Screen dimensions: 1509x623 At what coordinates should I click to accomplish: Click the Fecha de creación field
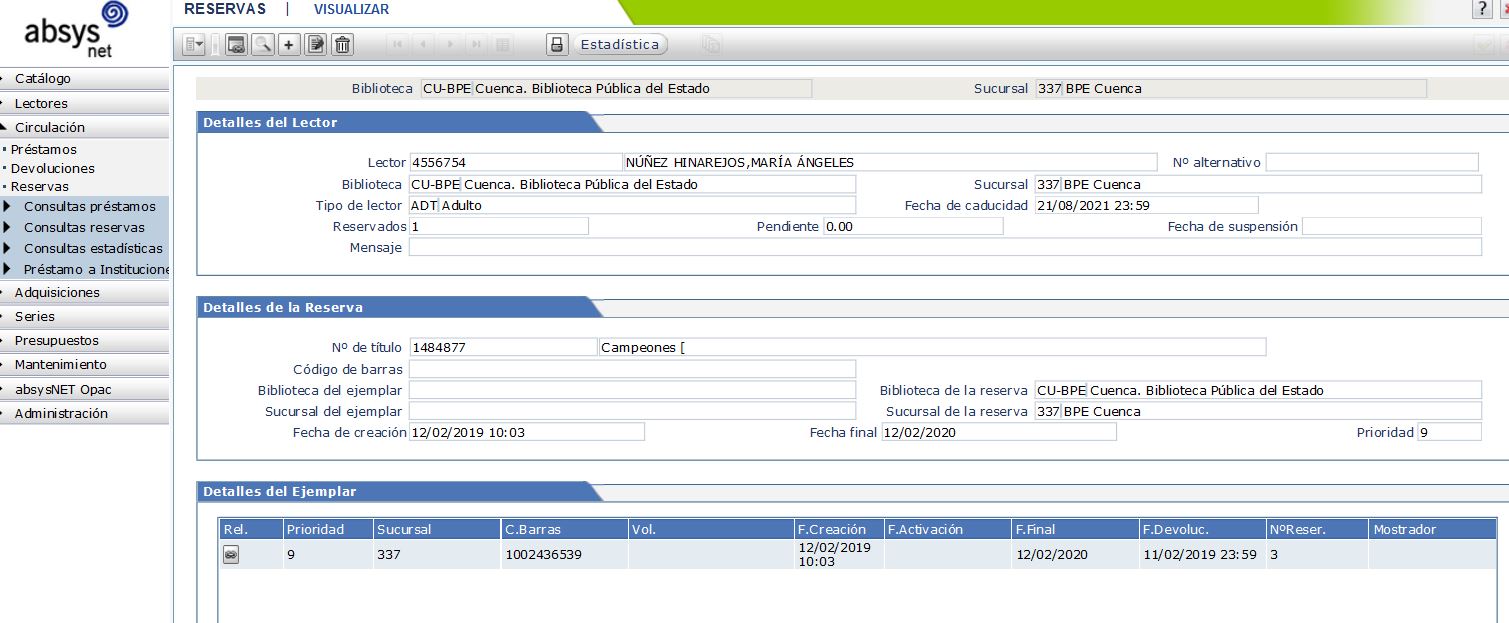(527, 432)
